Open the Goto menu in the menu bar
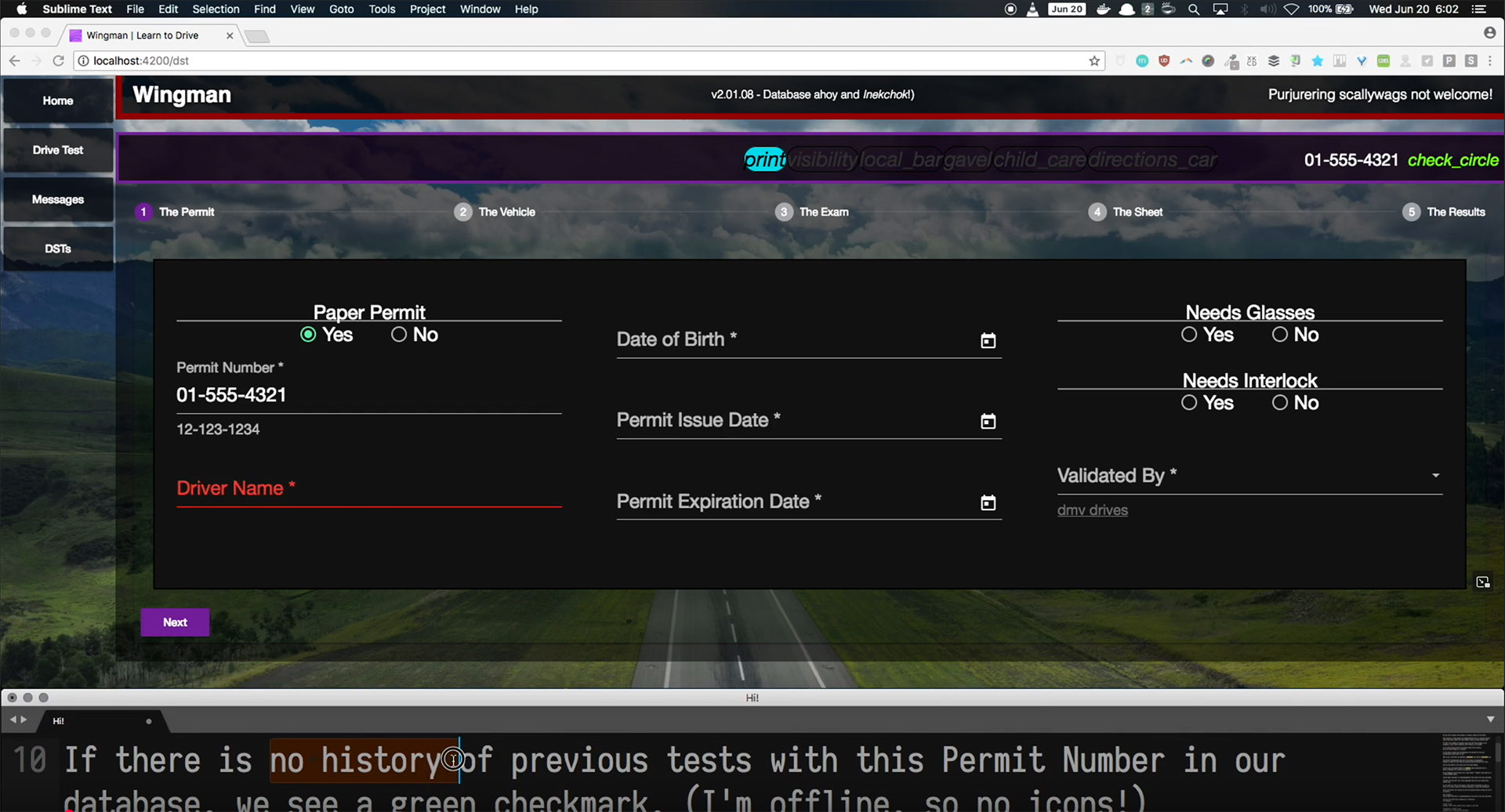This screenshot has width=1505, height=812. pos(341,9)
